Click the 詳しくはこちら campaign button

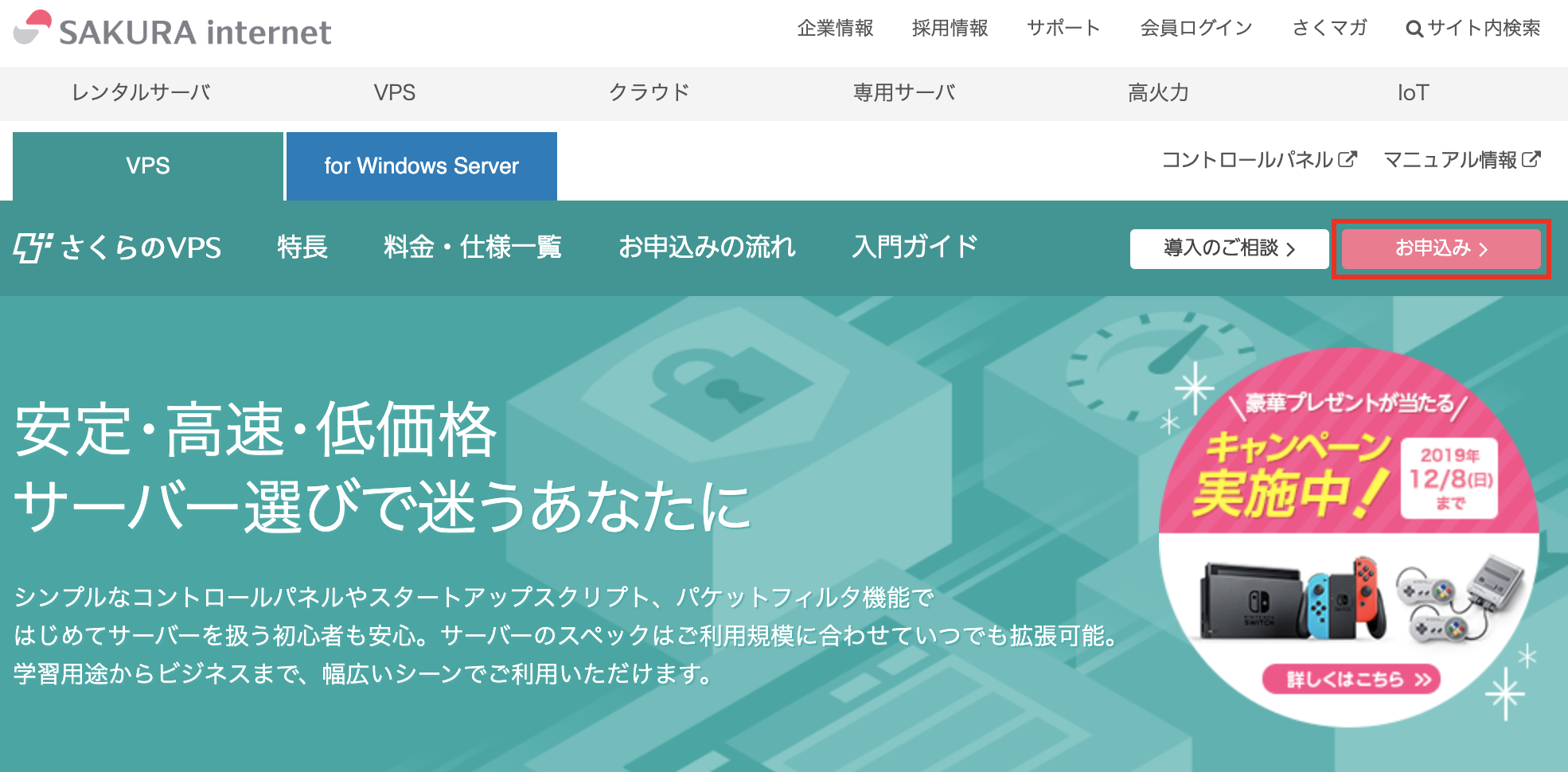tap(1352, 679)
